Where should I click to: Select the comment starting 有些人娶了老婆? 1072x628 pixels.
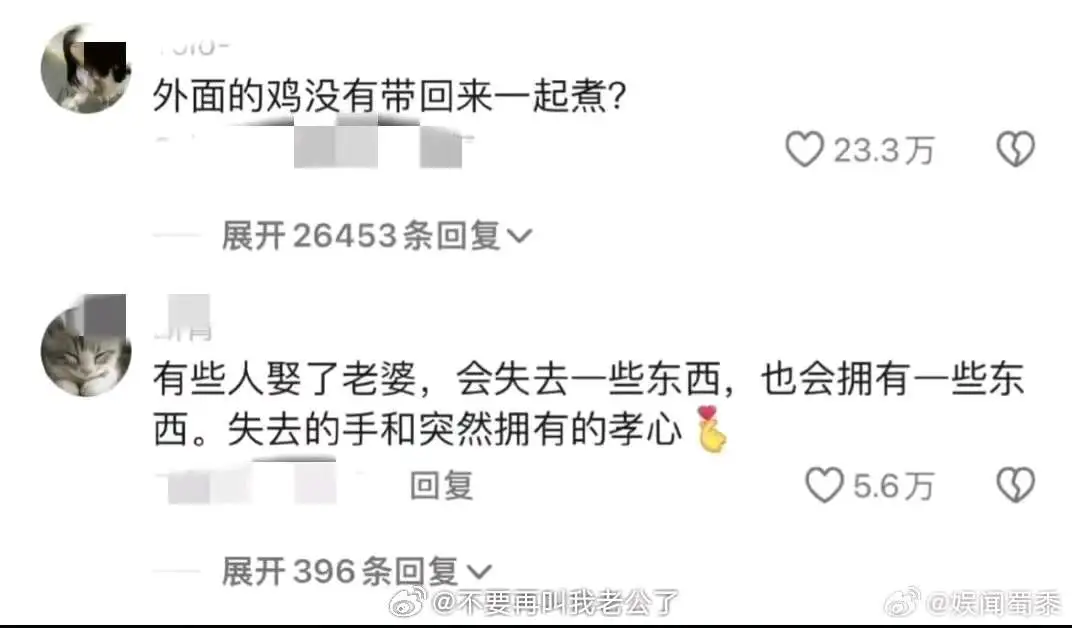(x=588, y=405)
